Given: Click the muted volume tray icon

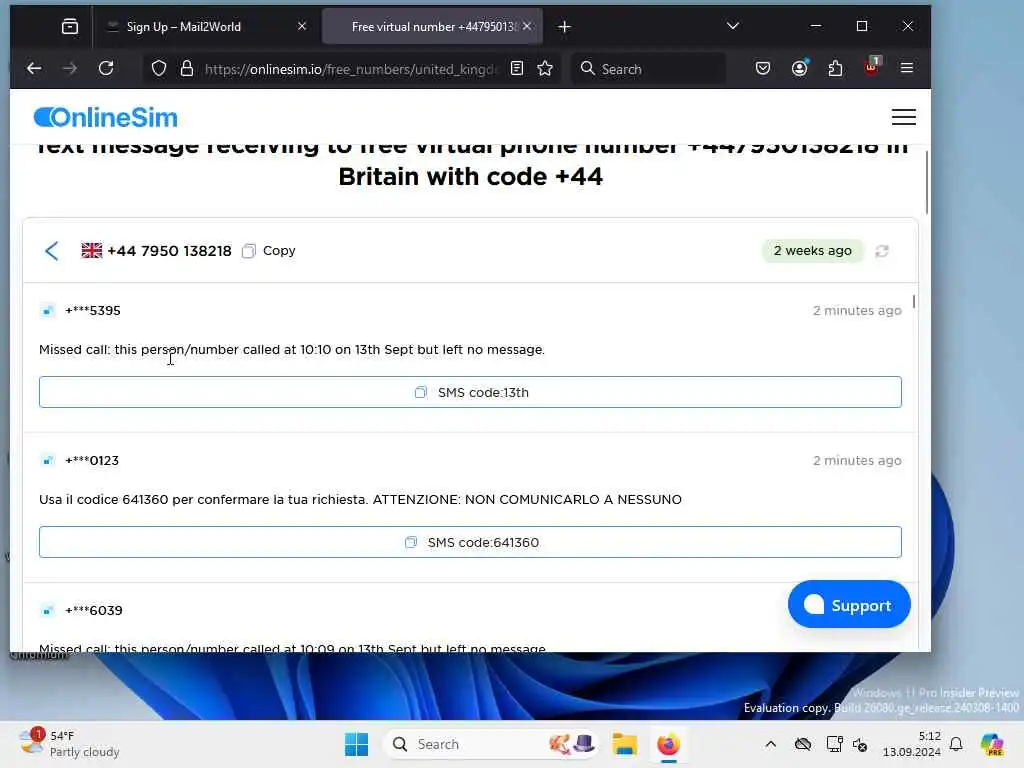Looking at the screenshot, I should click(860, 744).
